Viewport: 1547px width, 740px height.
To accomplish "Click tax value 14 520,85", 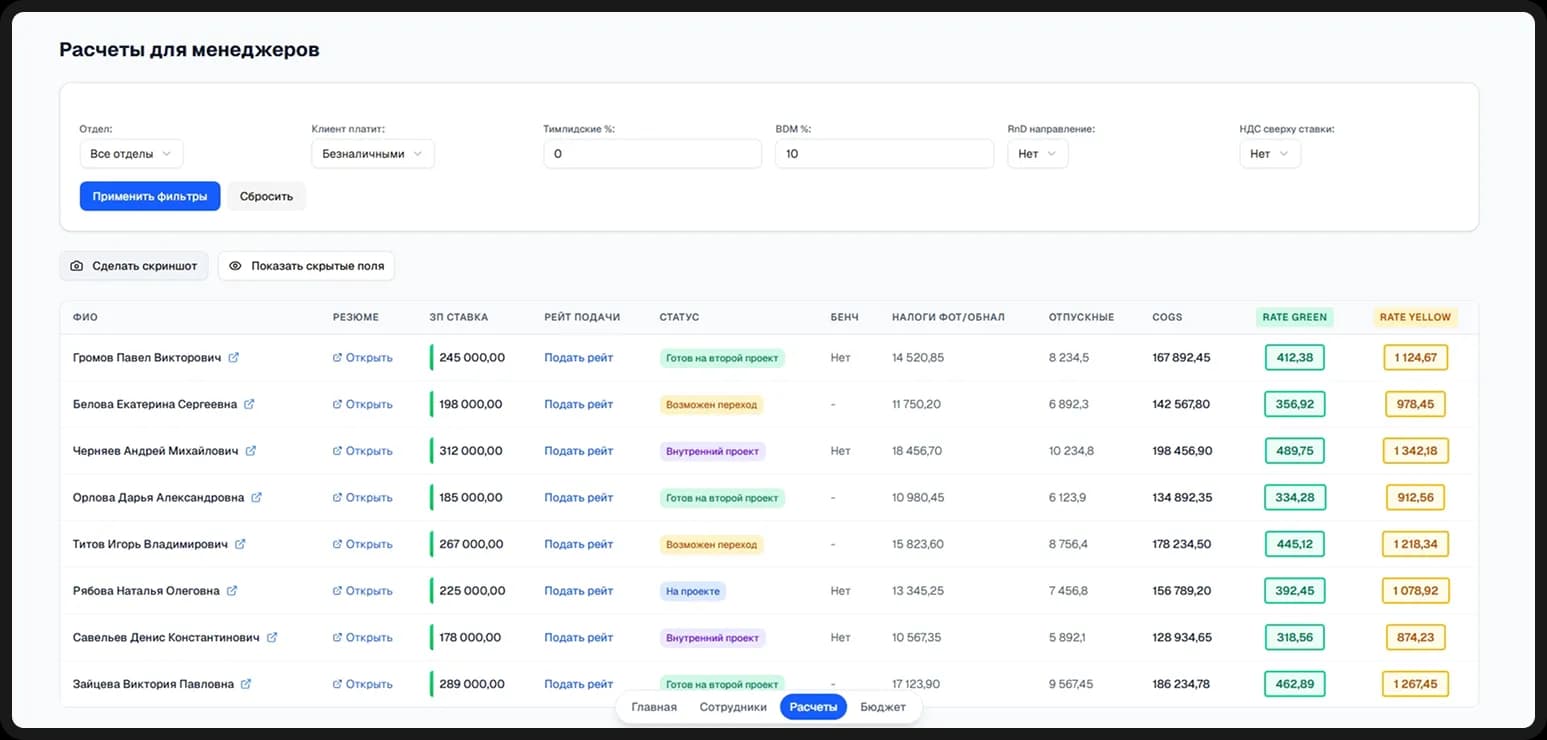I will pyautogui.click(x=918, y=357).
